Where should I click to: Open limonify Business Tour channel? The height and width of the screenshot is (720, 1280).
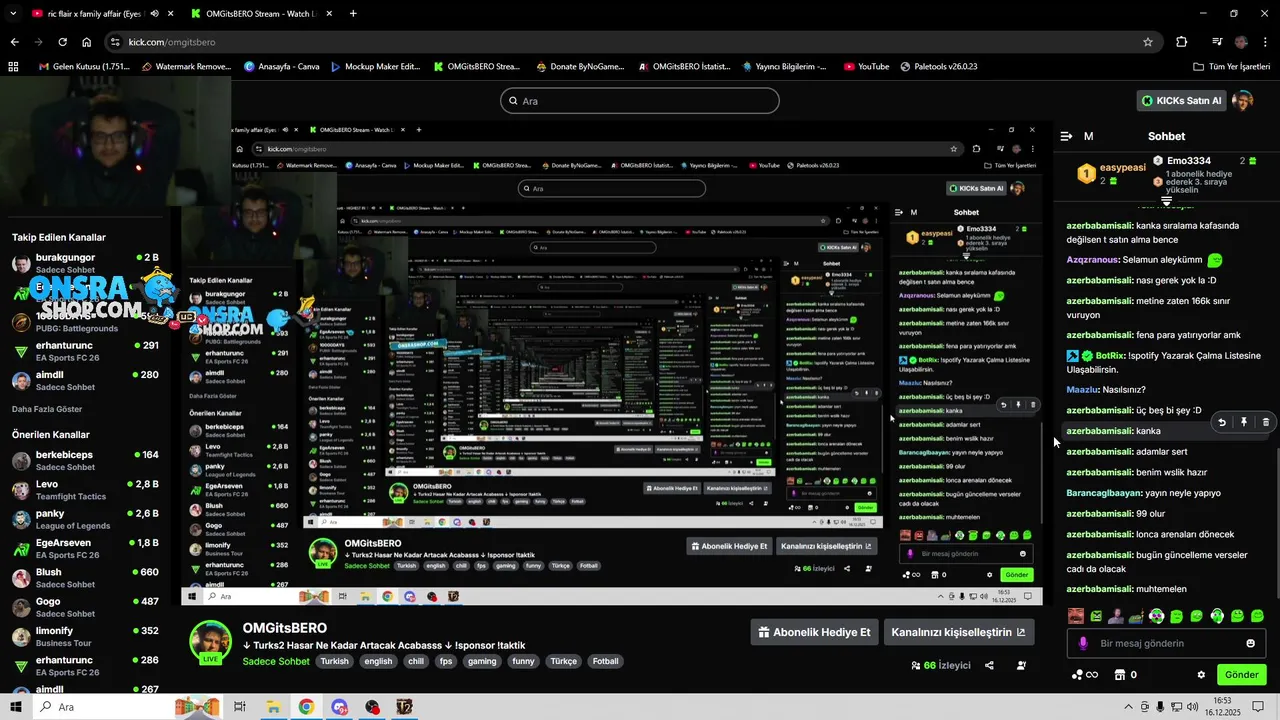85,637
